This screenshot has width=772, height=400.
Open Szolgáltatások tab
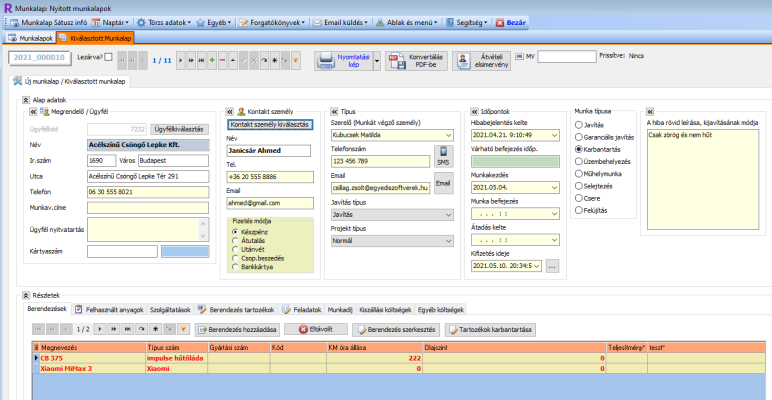click(x=170, y=309)
